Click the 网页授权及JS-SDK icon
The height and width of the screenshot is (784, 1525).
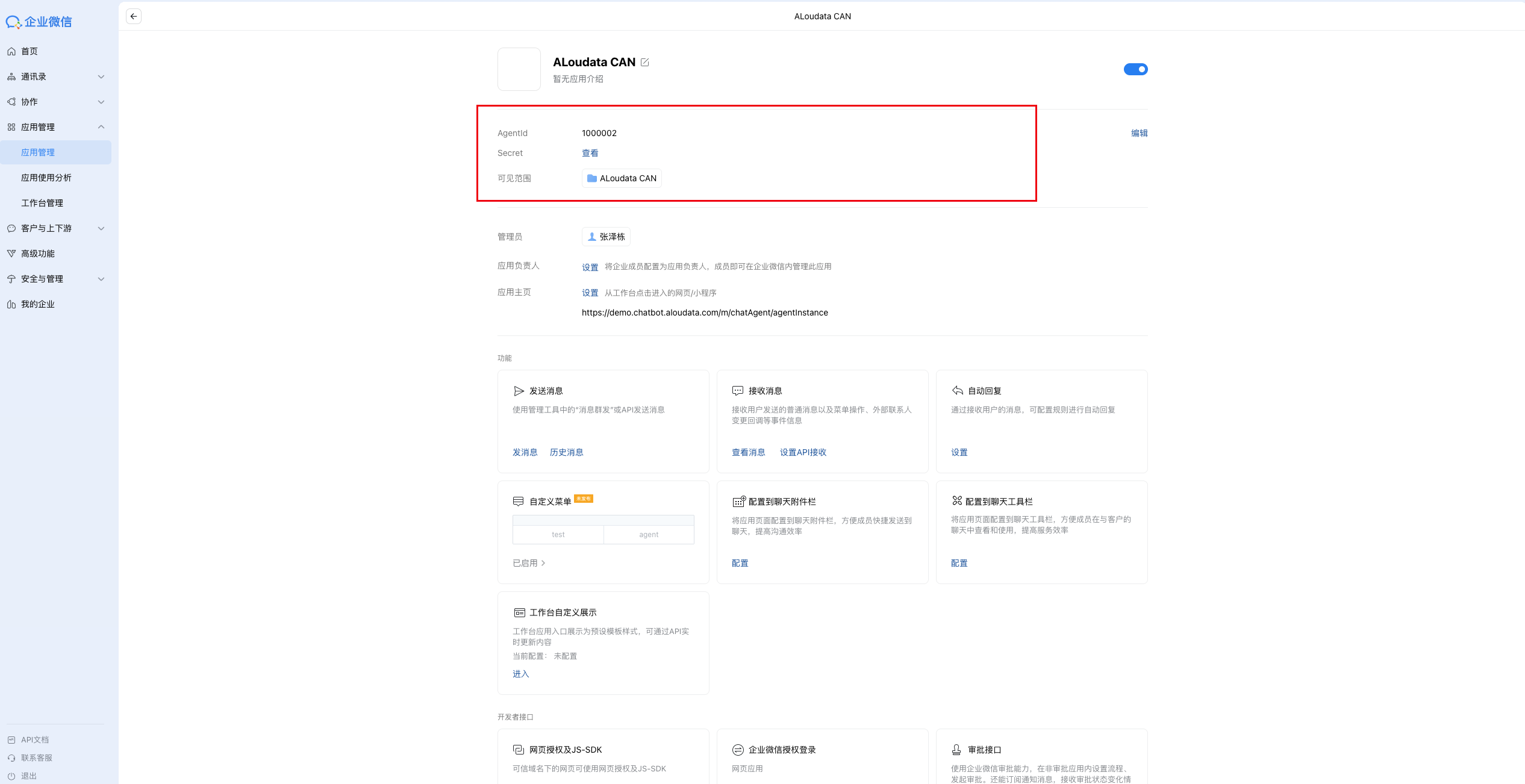pos(518,750)
